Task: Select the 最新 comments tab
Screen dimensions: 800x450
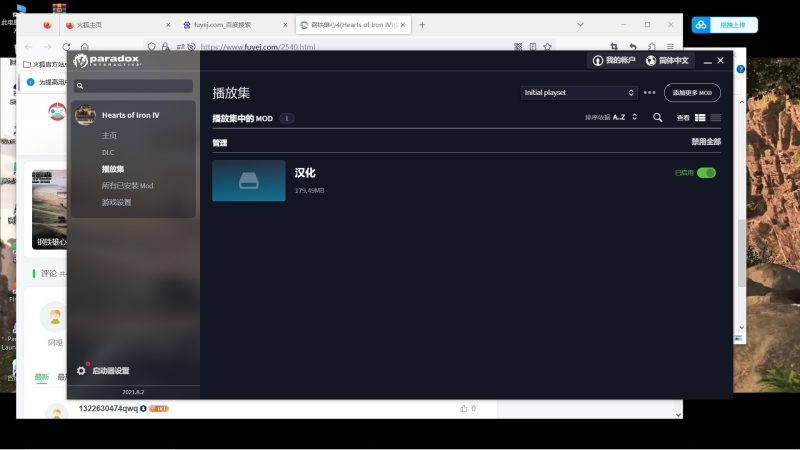Action: click(42, 377)
